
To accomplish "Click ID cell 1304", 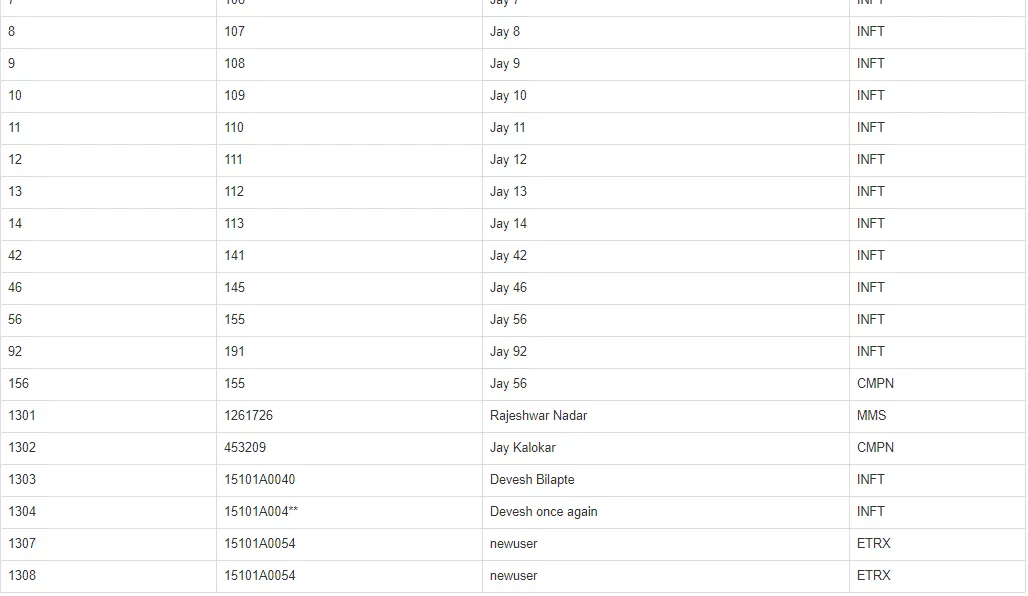I will [x=108, y=512].
